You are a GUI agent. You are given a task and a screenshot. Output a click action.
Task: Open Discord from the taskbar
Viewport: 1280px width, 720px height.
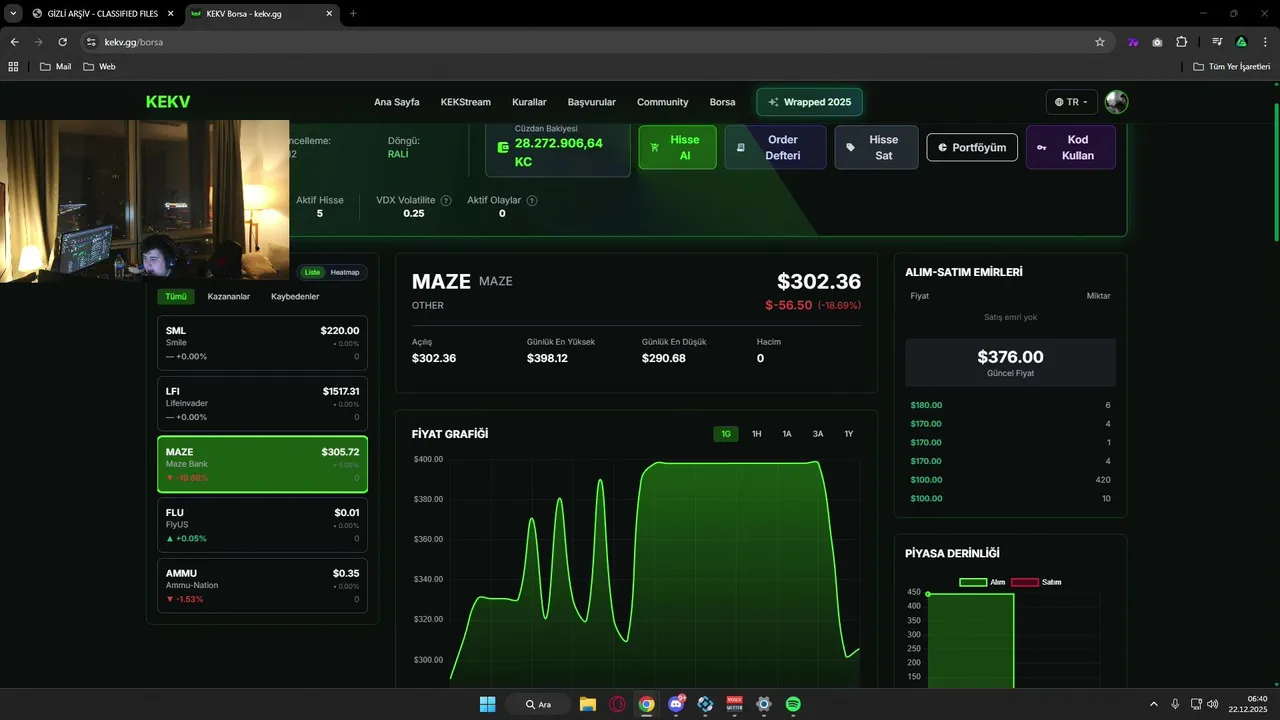coord(676,704)
